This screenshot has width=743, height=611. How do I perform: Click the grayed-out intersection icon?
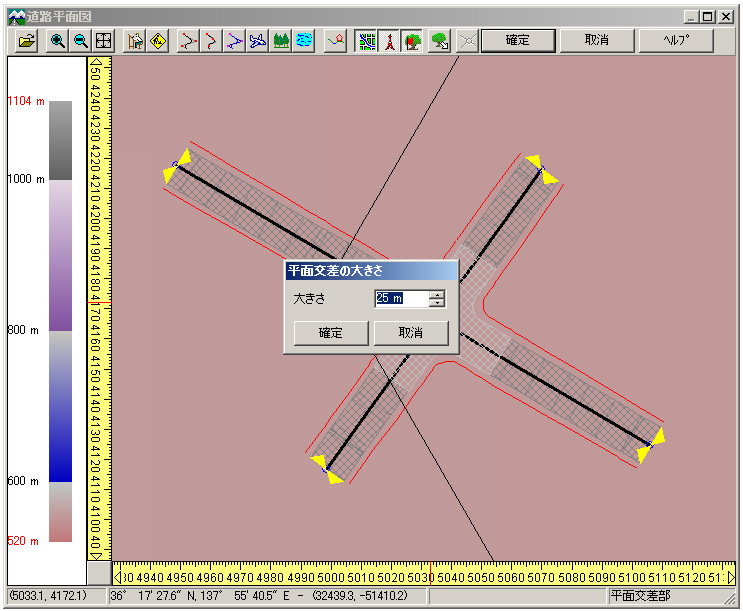468,41
